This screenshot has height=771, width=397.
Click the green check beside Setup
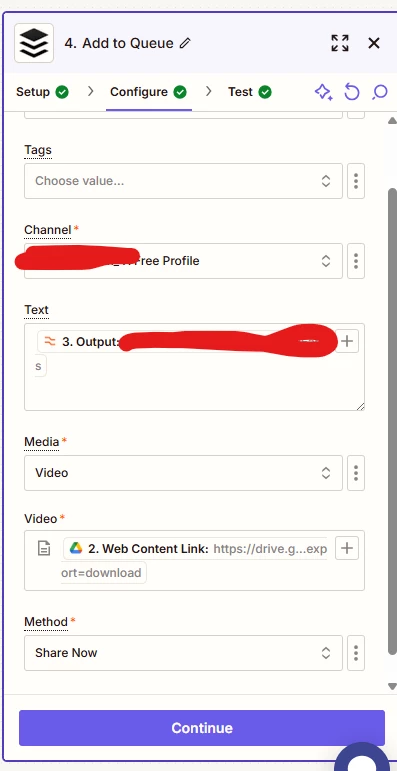(62, 92)
